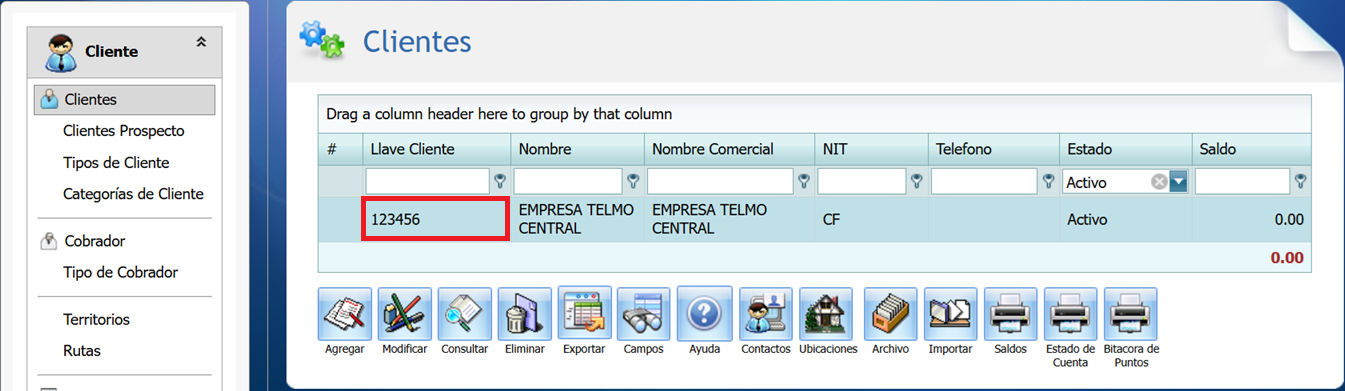Open the Consultar magnifier icon

click(x=465, y=314)
